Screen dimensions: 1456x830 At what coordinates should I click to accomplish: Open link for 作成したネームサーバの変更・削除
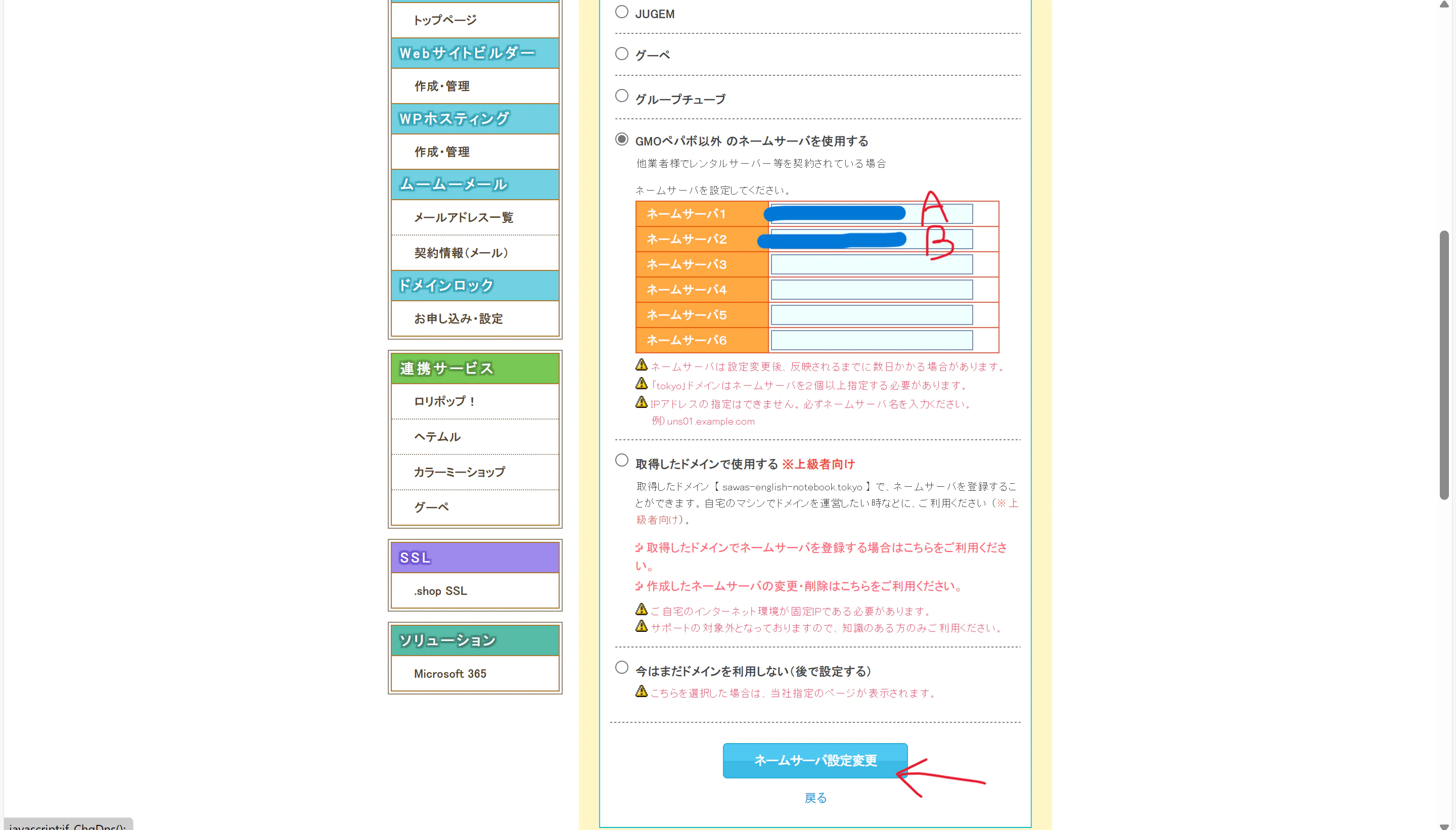click(x=799, y=586)
